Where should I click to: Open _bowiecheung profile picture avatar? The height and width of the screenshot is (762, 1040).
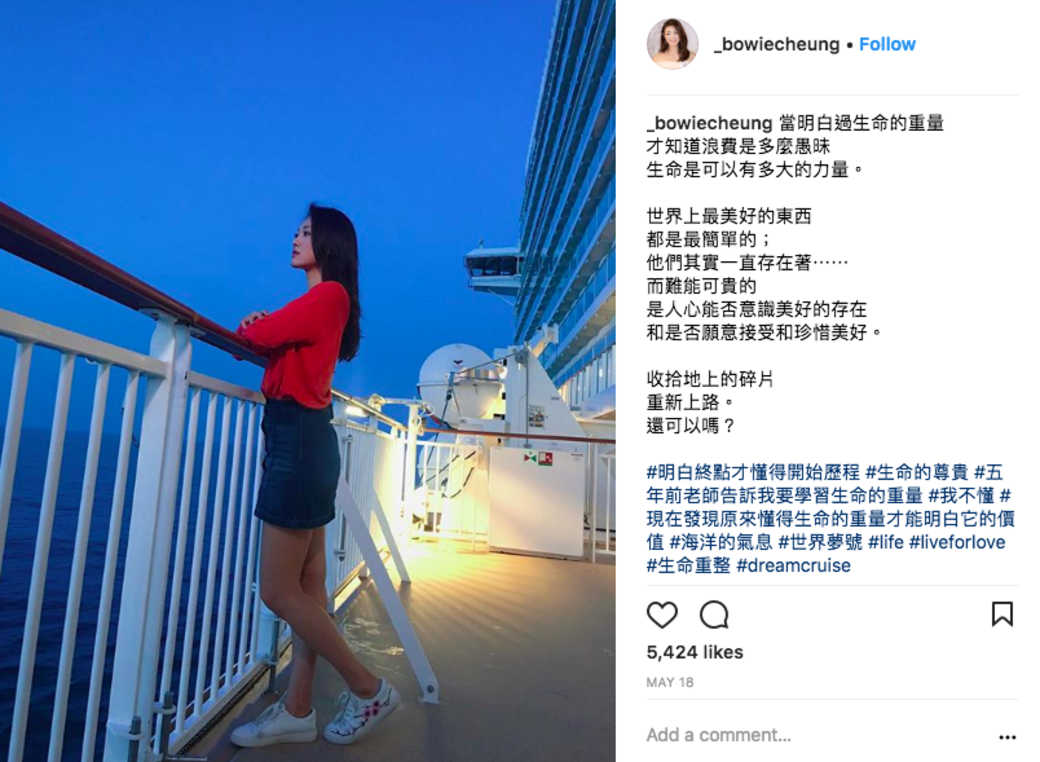click(x=673, y=44)
